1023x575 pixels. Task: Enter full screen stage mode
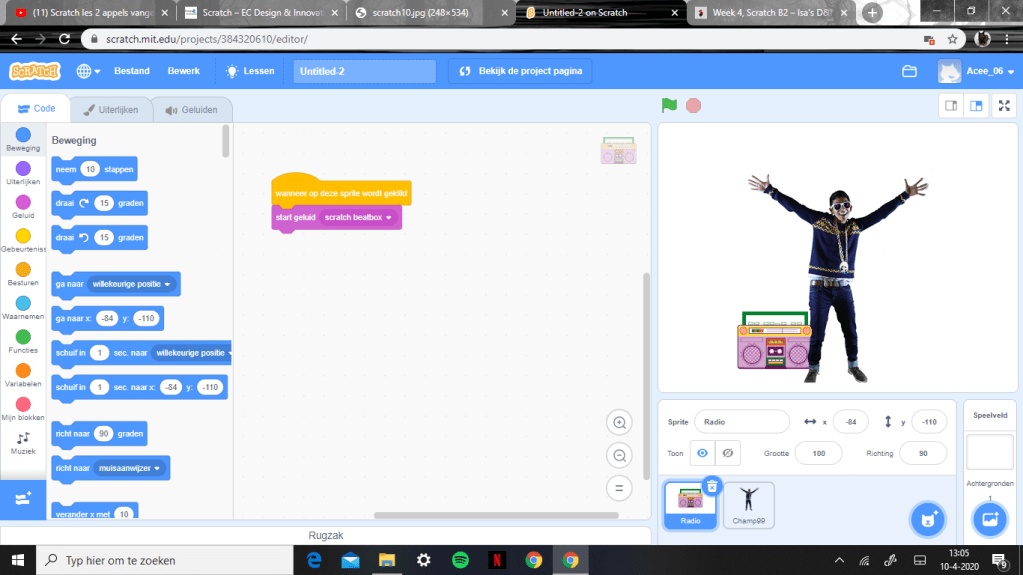(x=1004, y=106)
